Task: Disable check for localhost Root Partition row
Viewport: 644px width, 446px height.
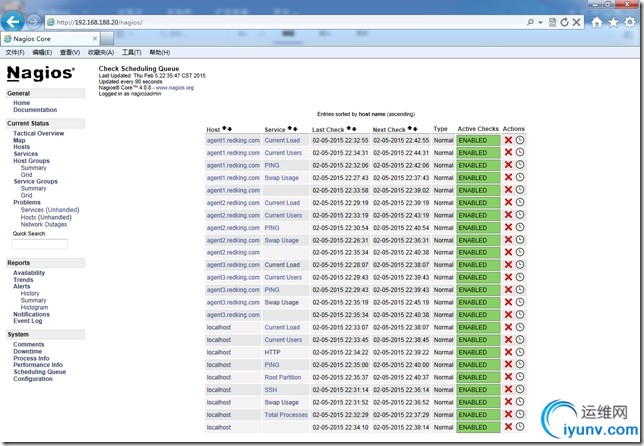Action: click(x=508, y=377)
